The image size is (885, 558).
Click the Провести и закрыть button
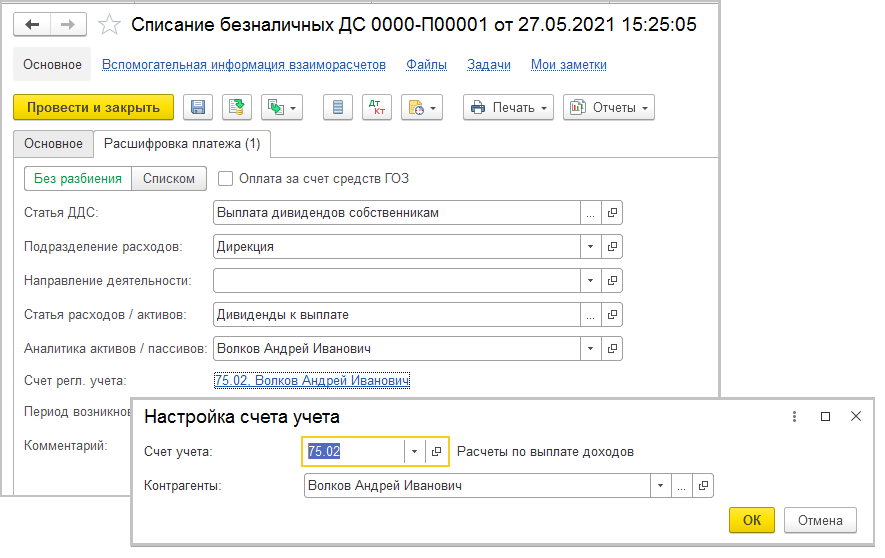(93, 107)
